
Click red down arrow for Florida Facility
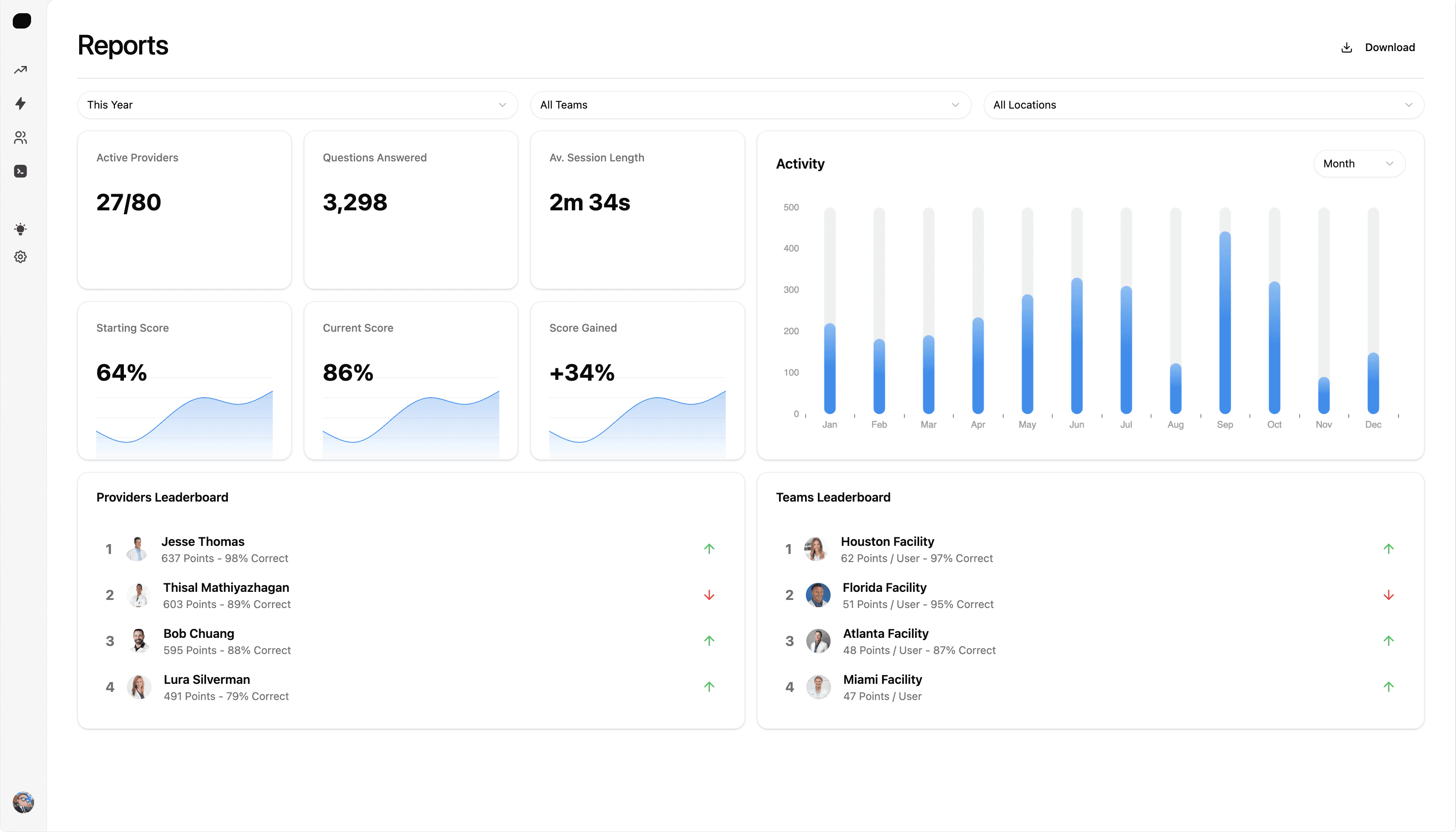pos(1389,595)
